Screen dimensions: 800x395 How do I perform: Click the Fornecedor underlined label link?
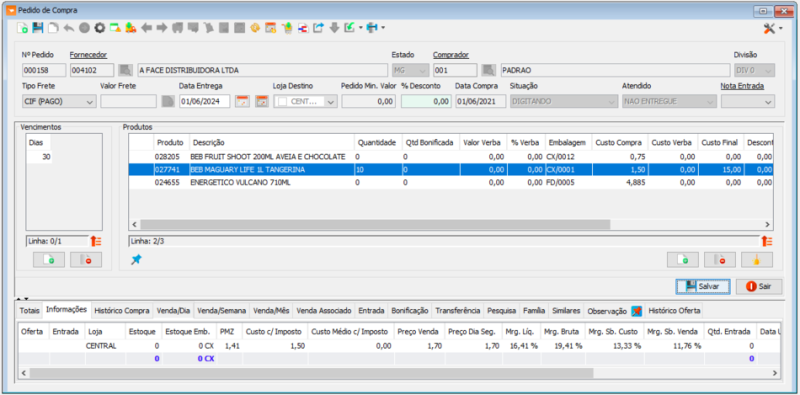(88, 55)
